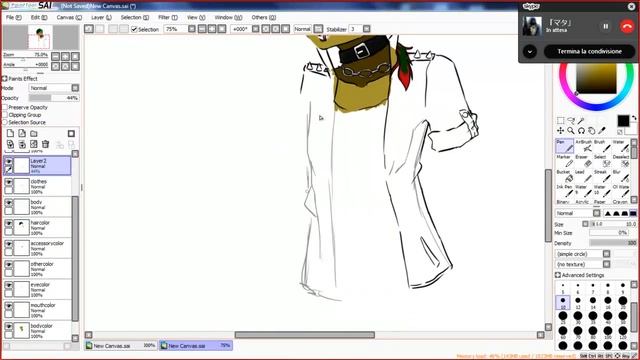The image size is (640, 360).
Task: Adjust the layer Opacity slider
Action: [53, 98]
